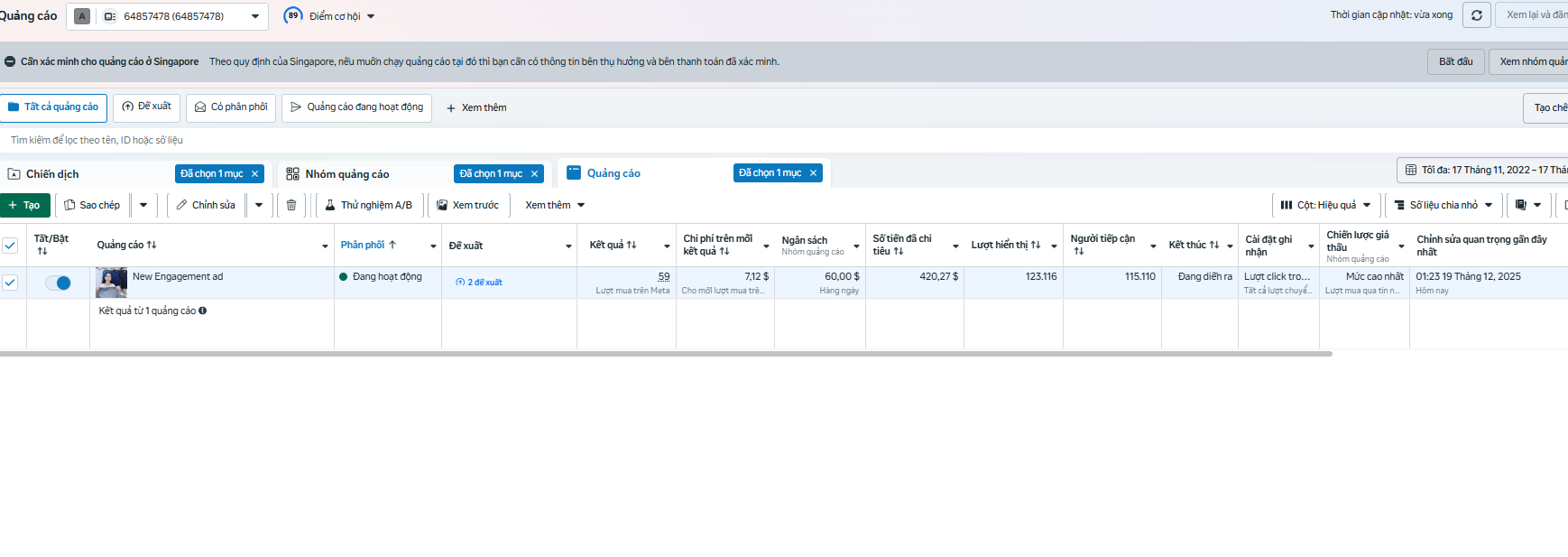Open the Chiến lược giá thầu column menu
The height and width of the screenshot is (557, 1568).
pos(1401,246)
